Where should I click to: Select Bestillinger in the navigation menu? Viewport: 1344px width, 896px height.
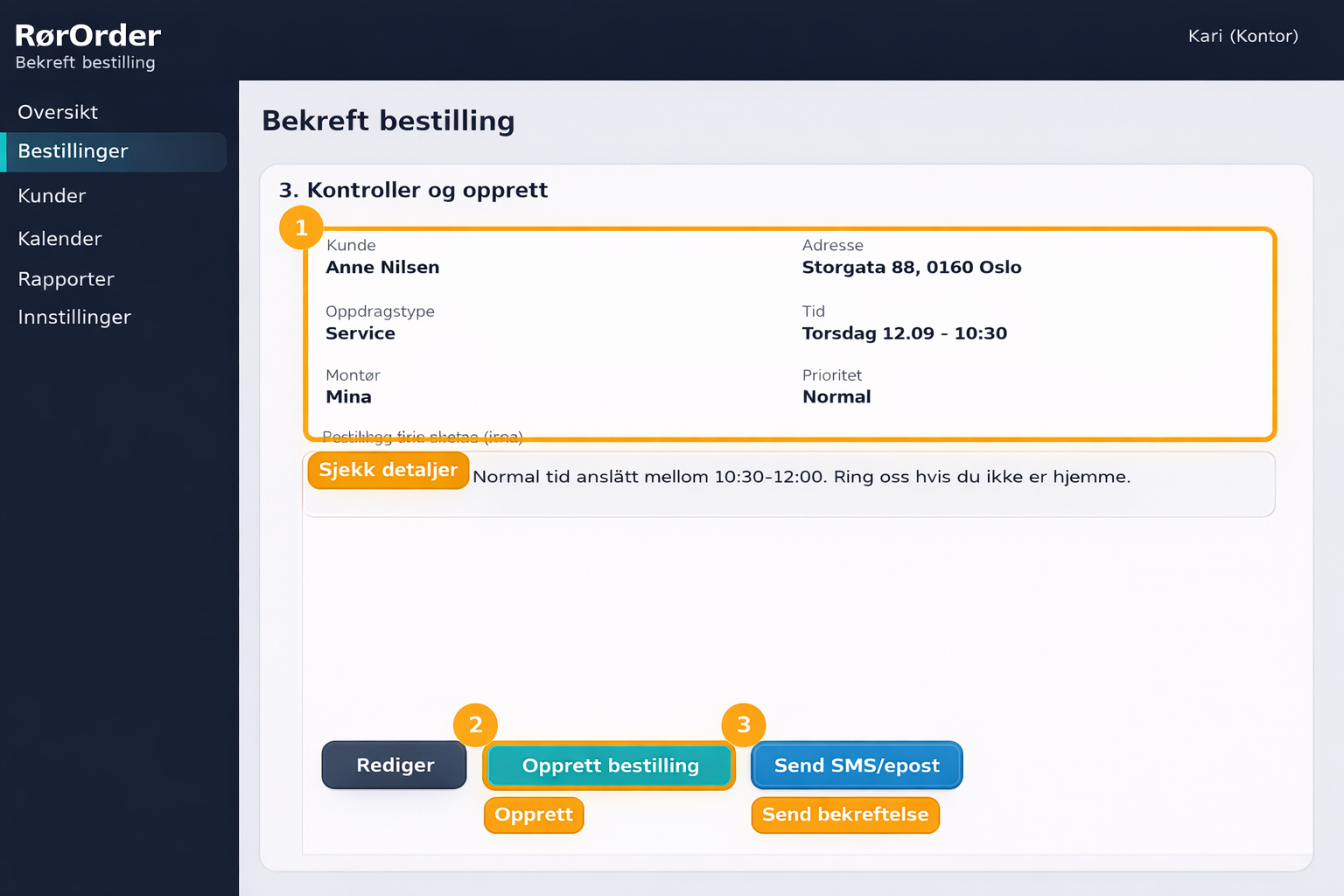click(x=73, y=150)
